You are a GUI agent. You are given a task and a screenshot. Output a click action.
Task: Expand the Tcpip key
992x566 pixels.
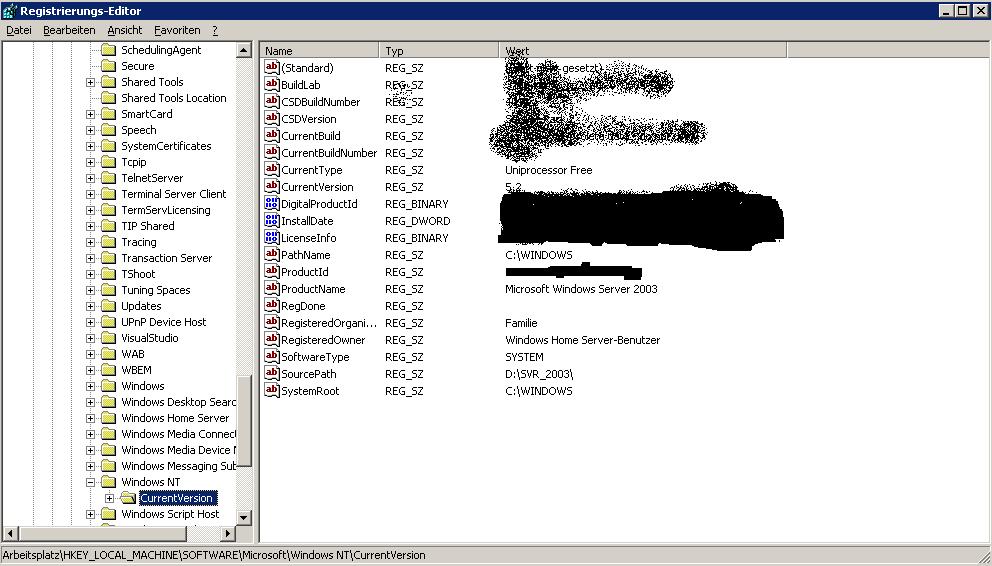pyautogui.click(x=90, y=163)
